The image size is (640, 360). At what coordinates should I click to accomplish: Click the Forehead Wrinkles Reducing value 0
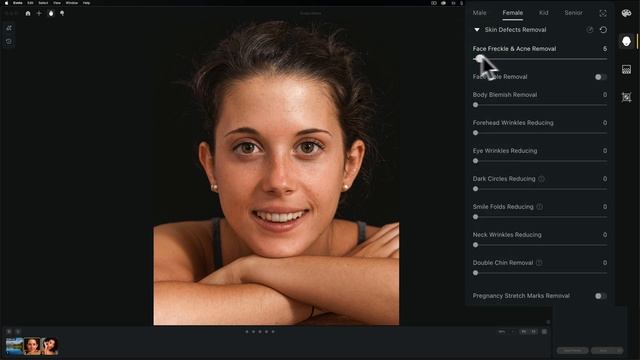[605, 123]
